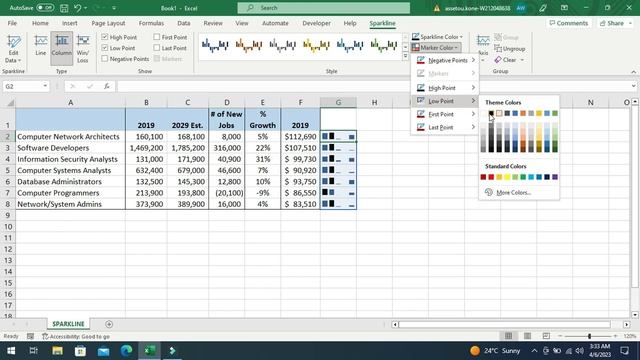Open the Sparkline Color dropdown
640x360 pixels.
437,37
